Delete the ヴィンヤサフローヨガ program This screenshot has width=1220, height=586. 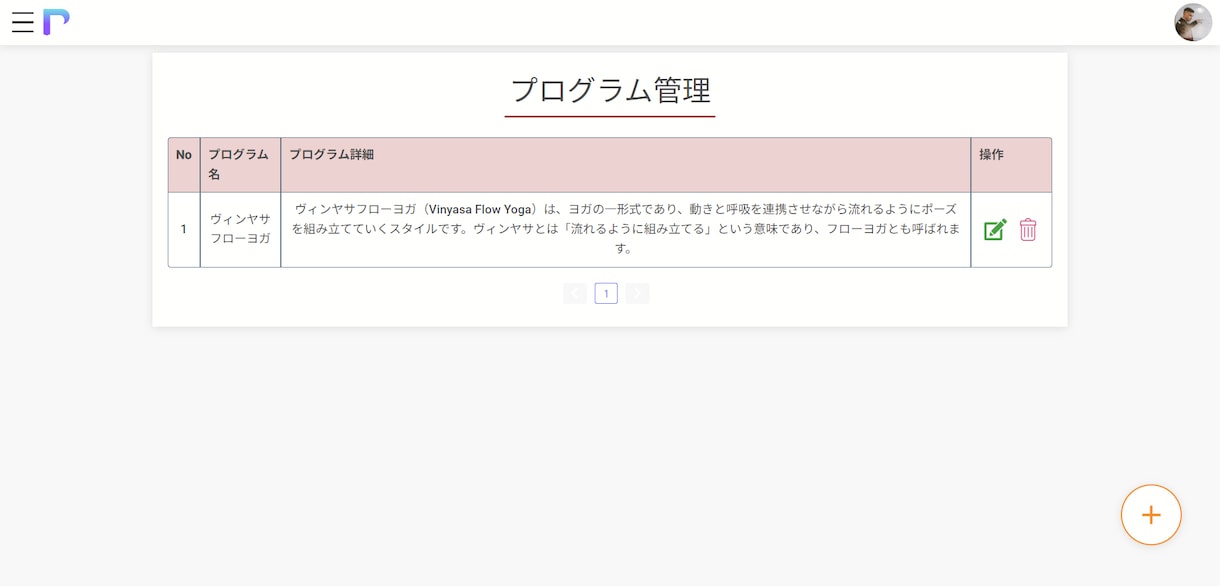coord(1028,230)
